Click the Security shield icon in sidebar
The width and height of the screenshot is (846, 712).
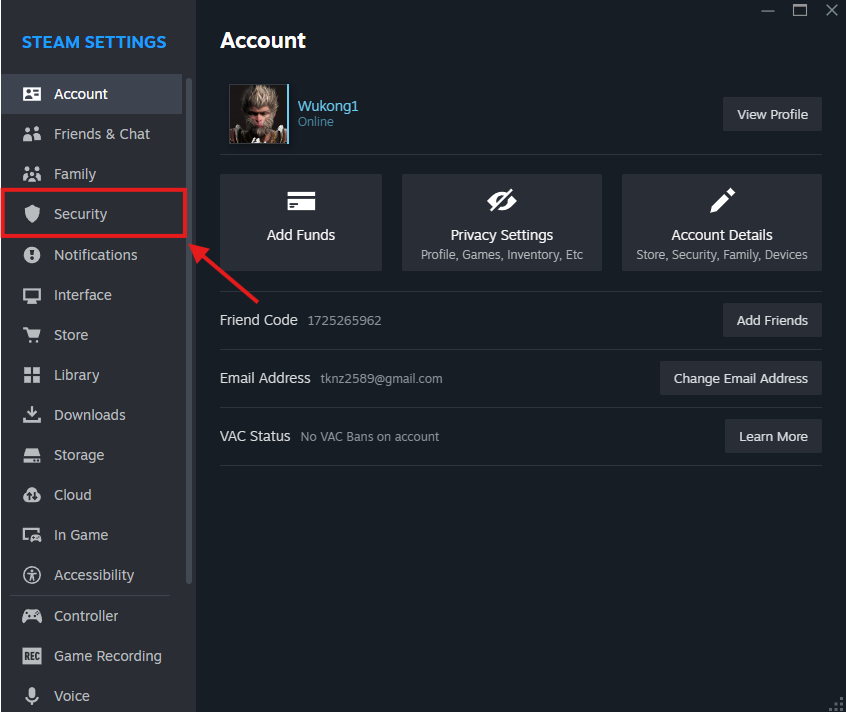tap(32, 214)
